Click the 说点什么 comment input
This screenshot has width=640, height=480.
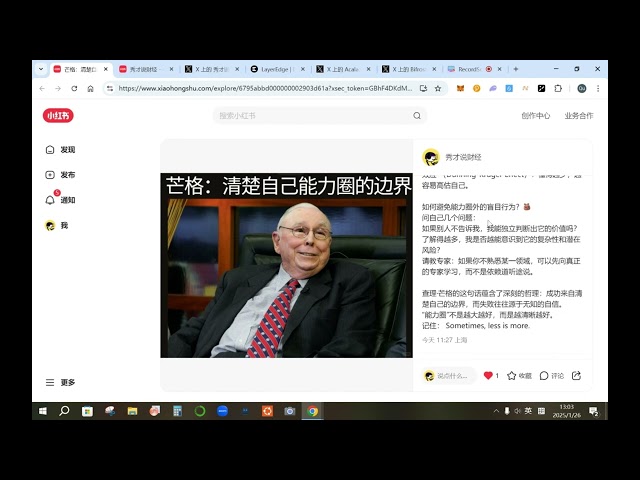[449, 376]
